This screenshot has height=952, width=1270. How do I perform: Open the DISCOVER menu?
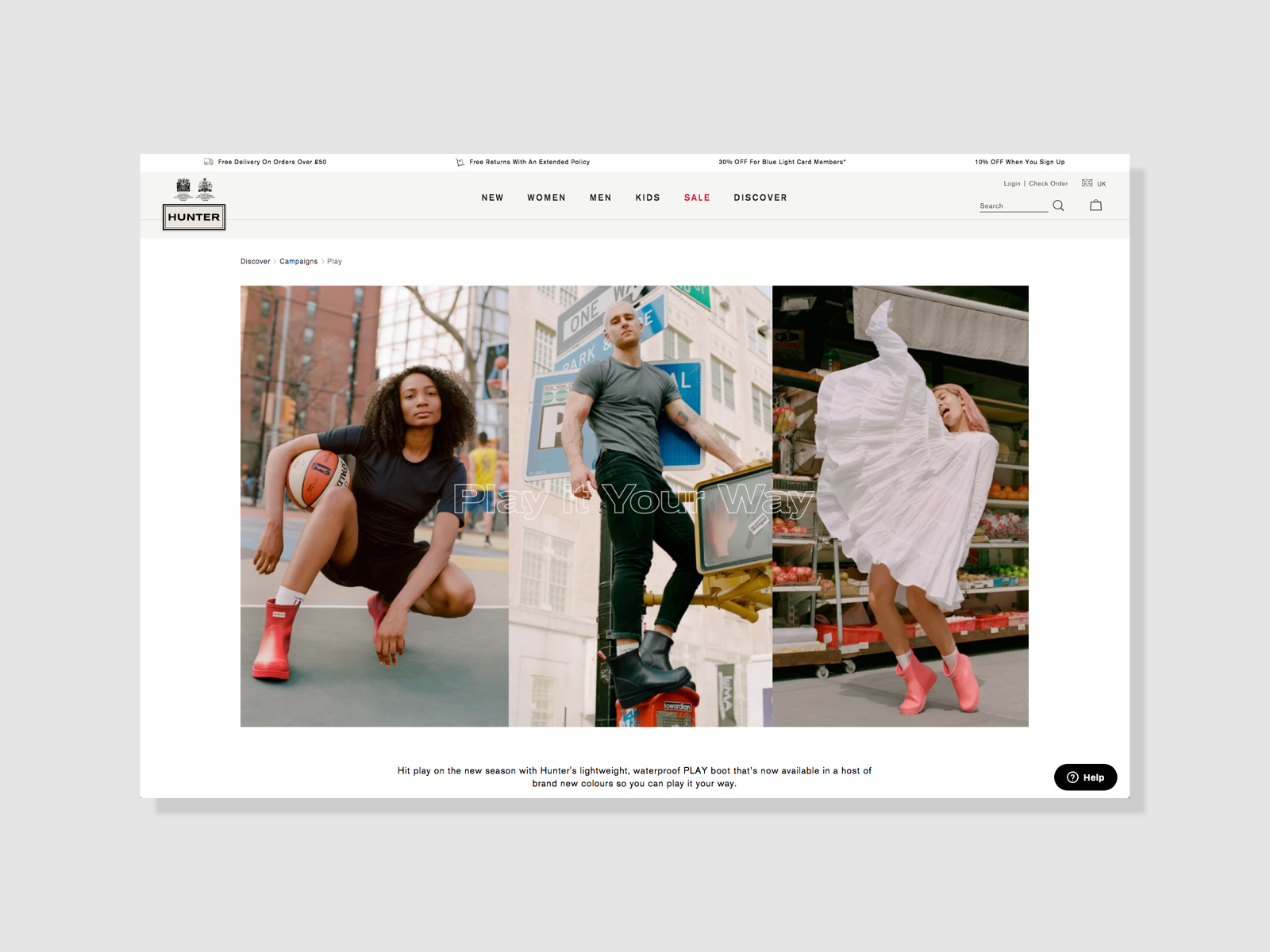tap(760, 198)
